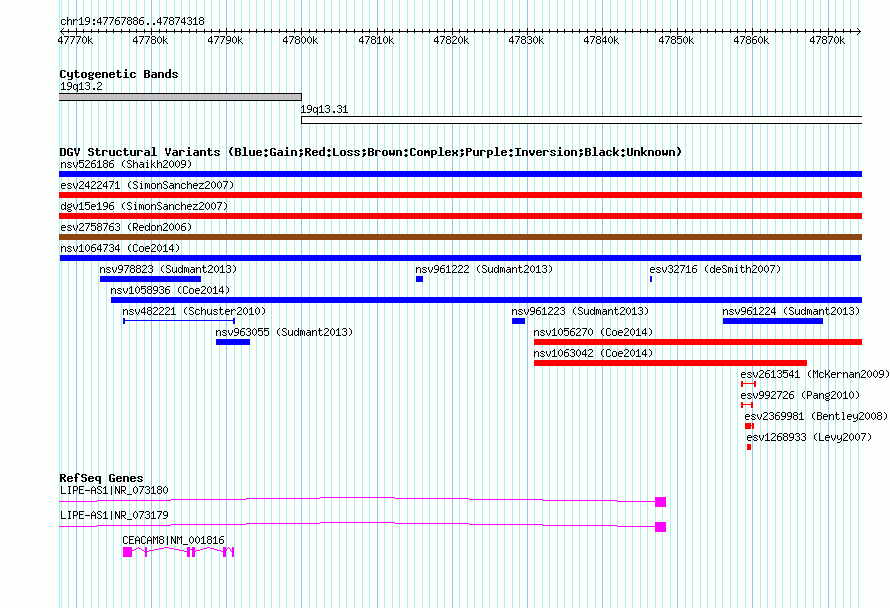
Task: Select the 19q13.31 white cytogenetic band
Action: 582,120
